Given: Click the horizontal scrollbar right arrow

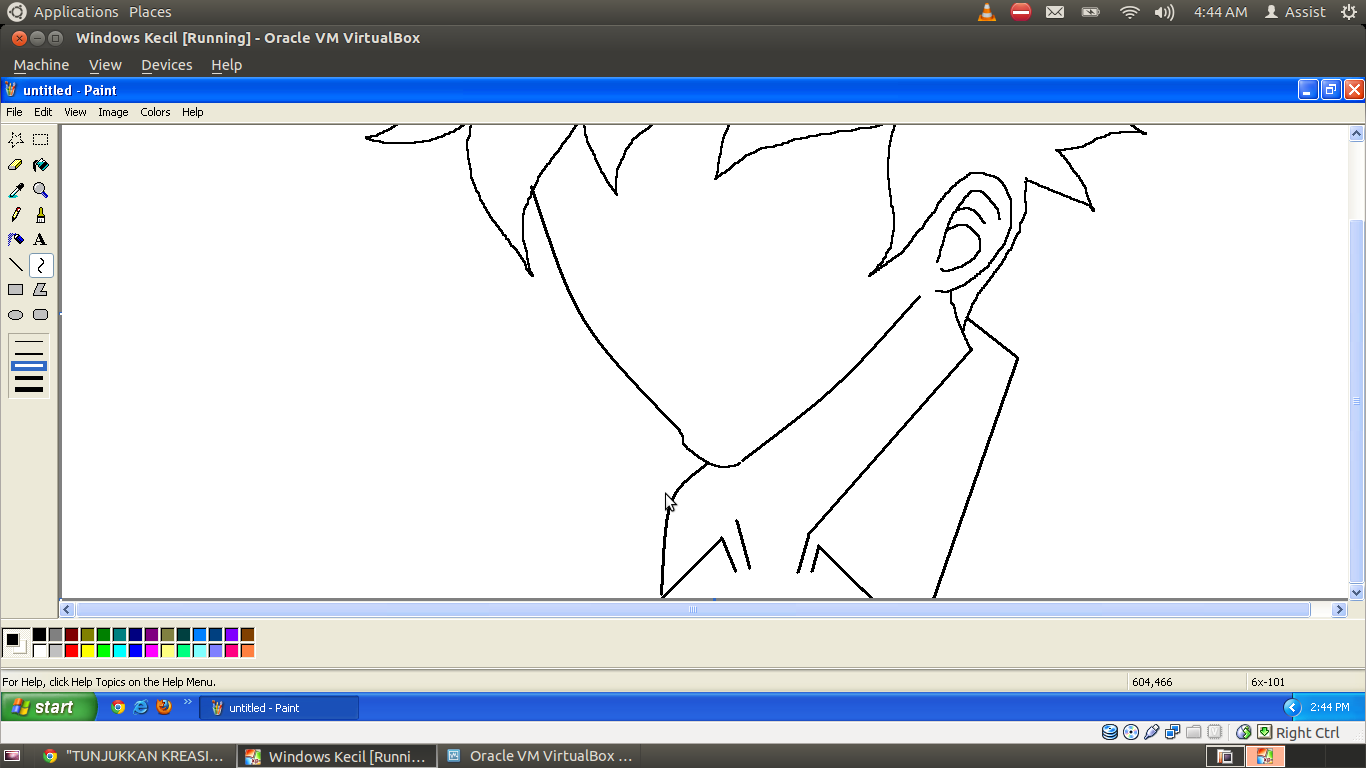Looking at the screenshot, I should (x=1340, y=609).
